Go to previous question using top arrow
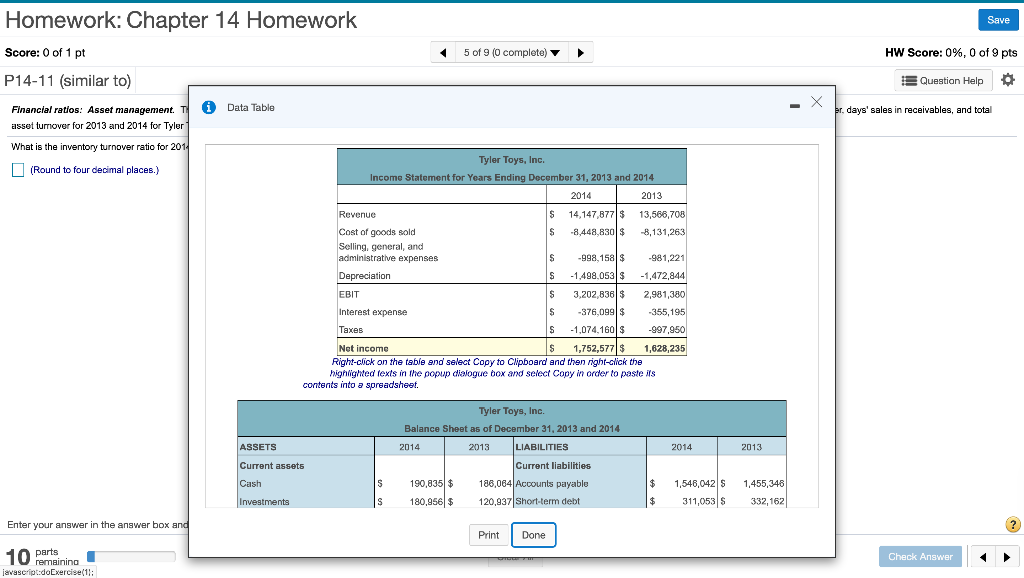This screenshot has height=578, width=1024. click(443, 52)
